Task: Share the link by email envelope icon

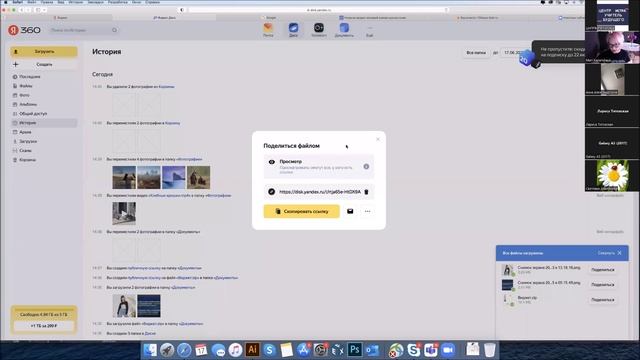Action: [350, 211]
